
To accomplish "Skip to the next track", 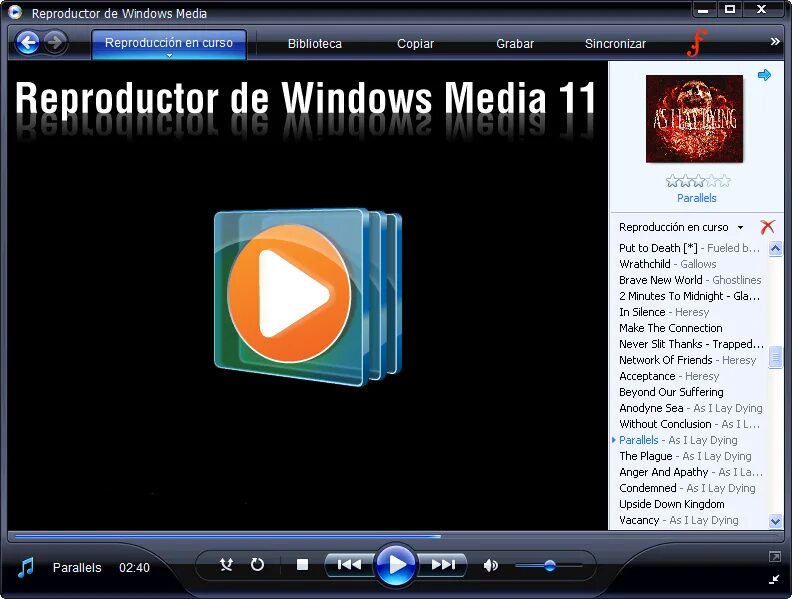I will click(x=443, y=564).
